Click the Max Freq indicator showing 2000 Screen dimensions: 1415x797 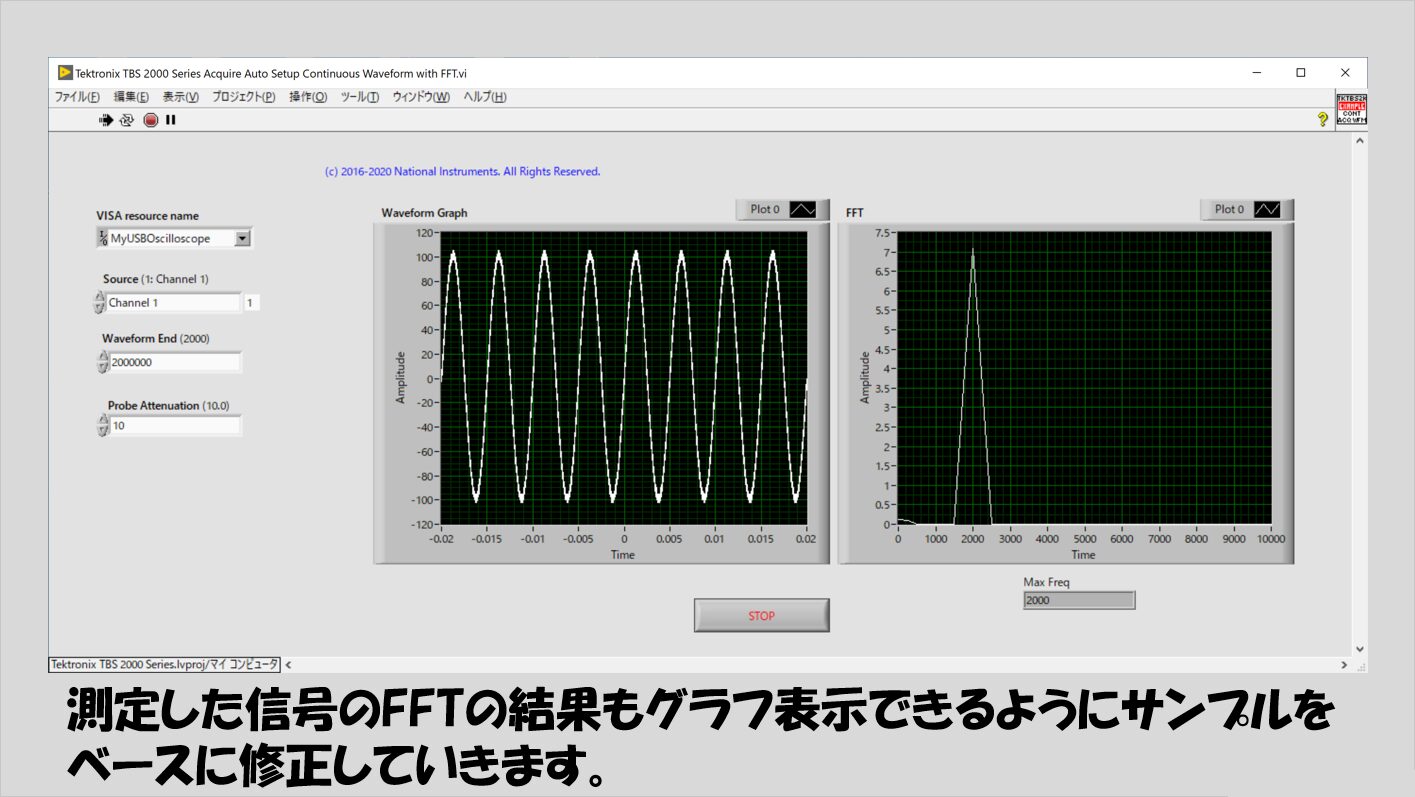point(1079,600)
